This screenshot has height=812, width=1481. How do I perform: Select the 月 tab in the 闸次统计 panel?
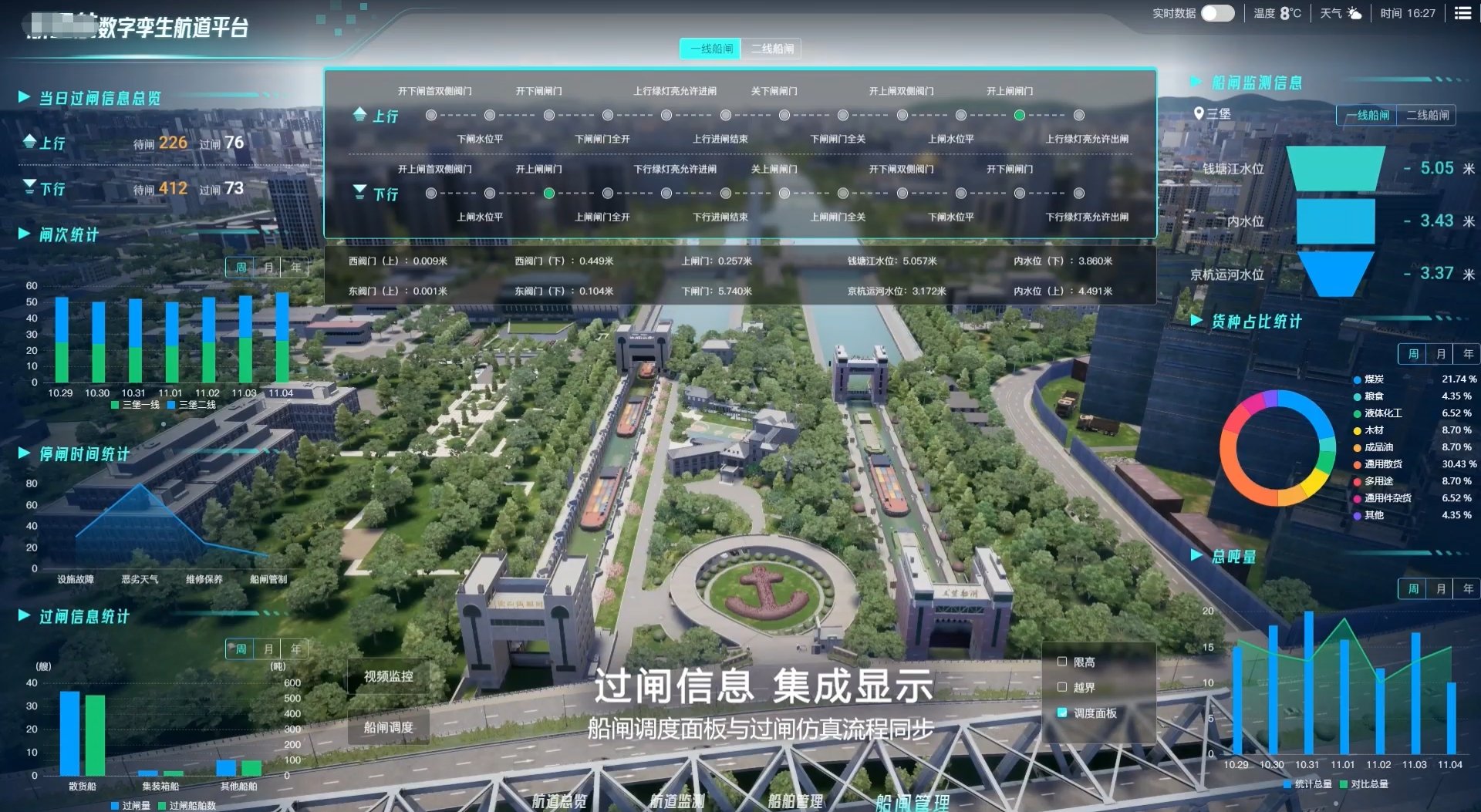point(268,268)
